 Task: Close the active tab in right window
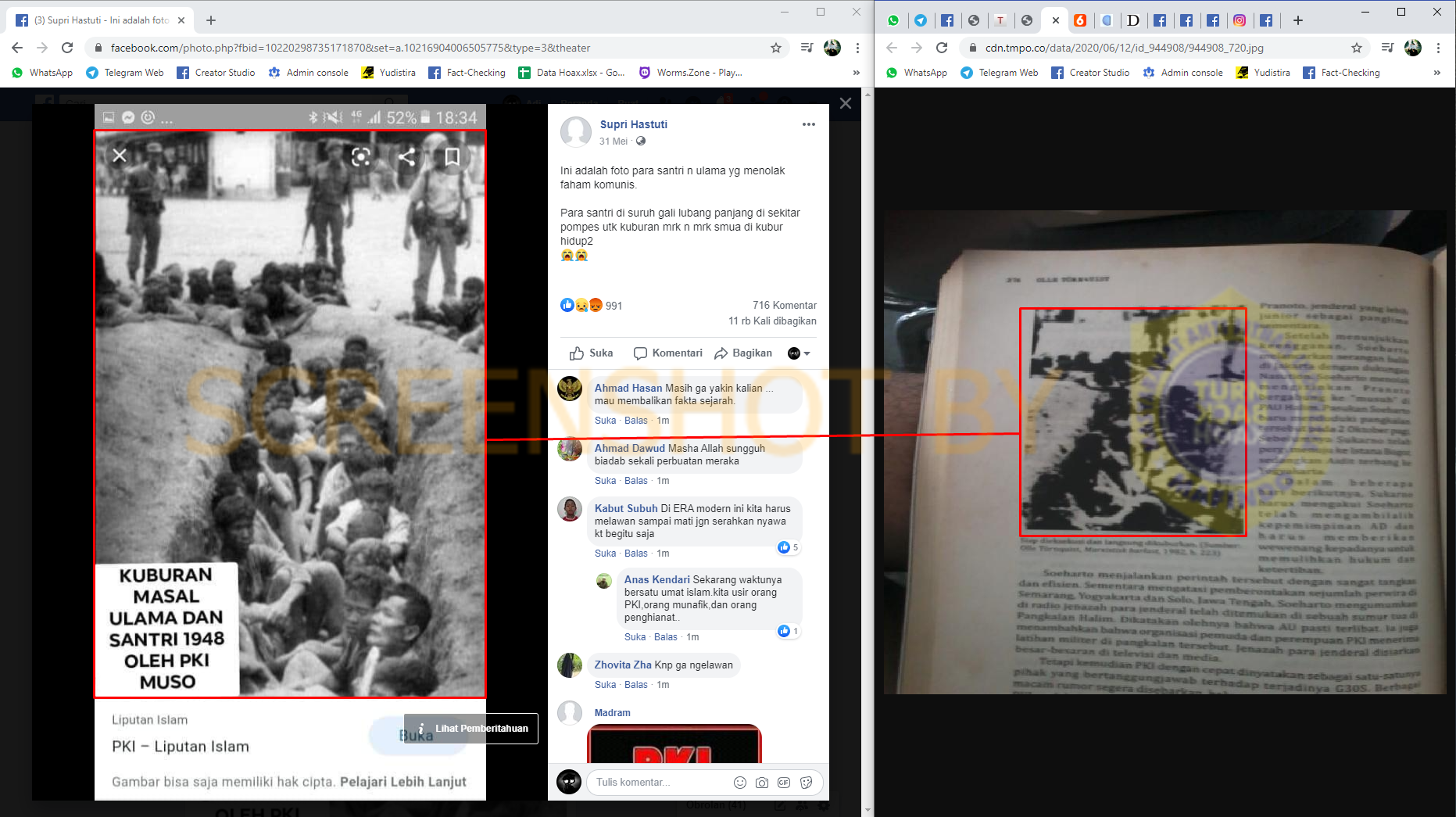pyautogui.click(x=1055, y=20)
